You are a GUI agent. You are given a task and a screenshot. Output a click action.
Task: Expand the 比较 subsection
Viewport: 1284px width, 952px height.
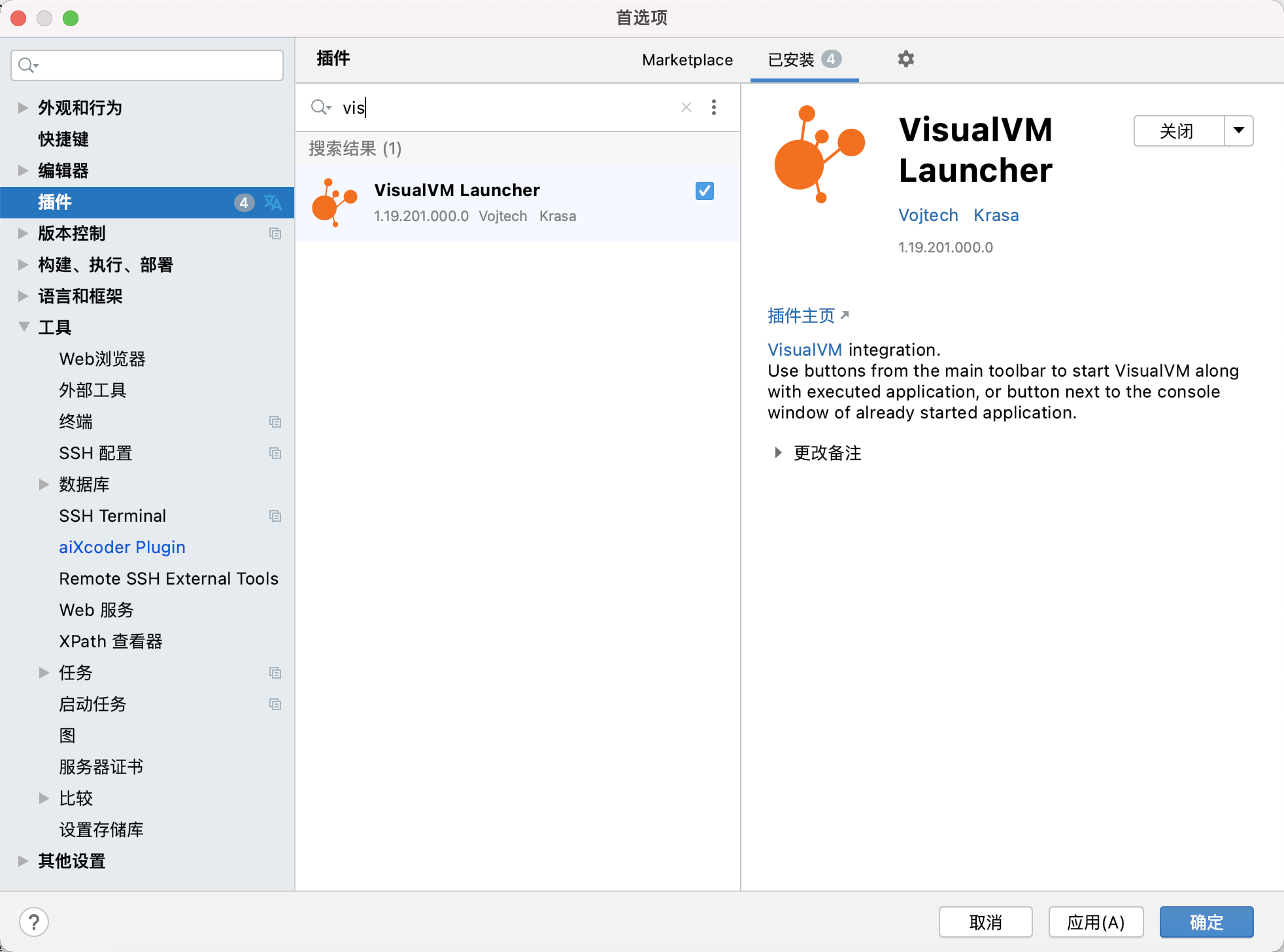(x=44, y=798)
